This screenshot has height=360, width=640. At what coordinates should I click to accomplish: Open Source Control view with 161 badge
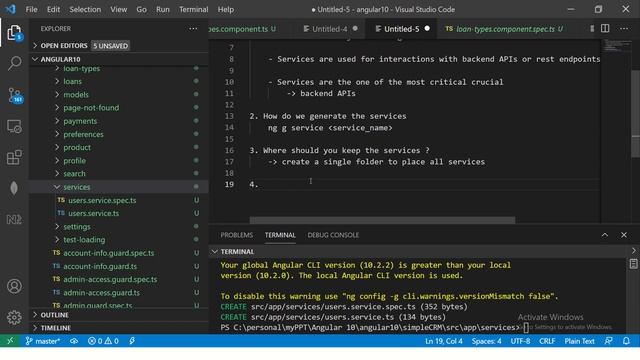tap(15, 95)
